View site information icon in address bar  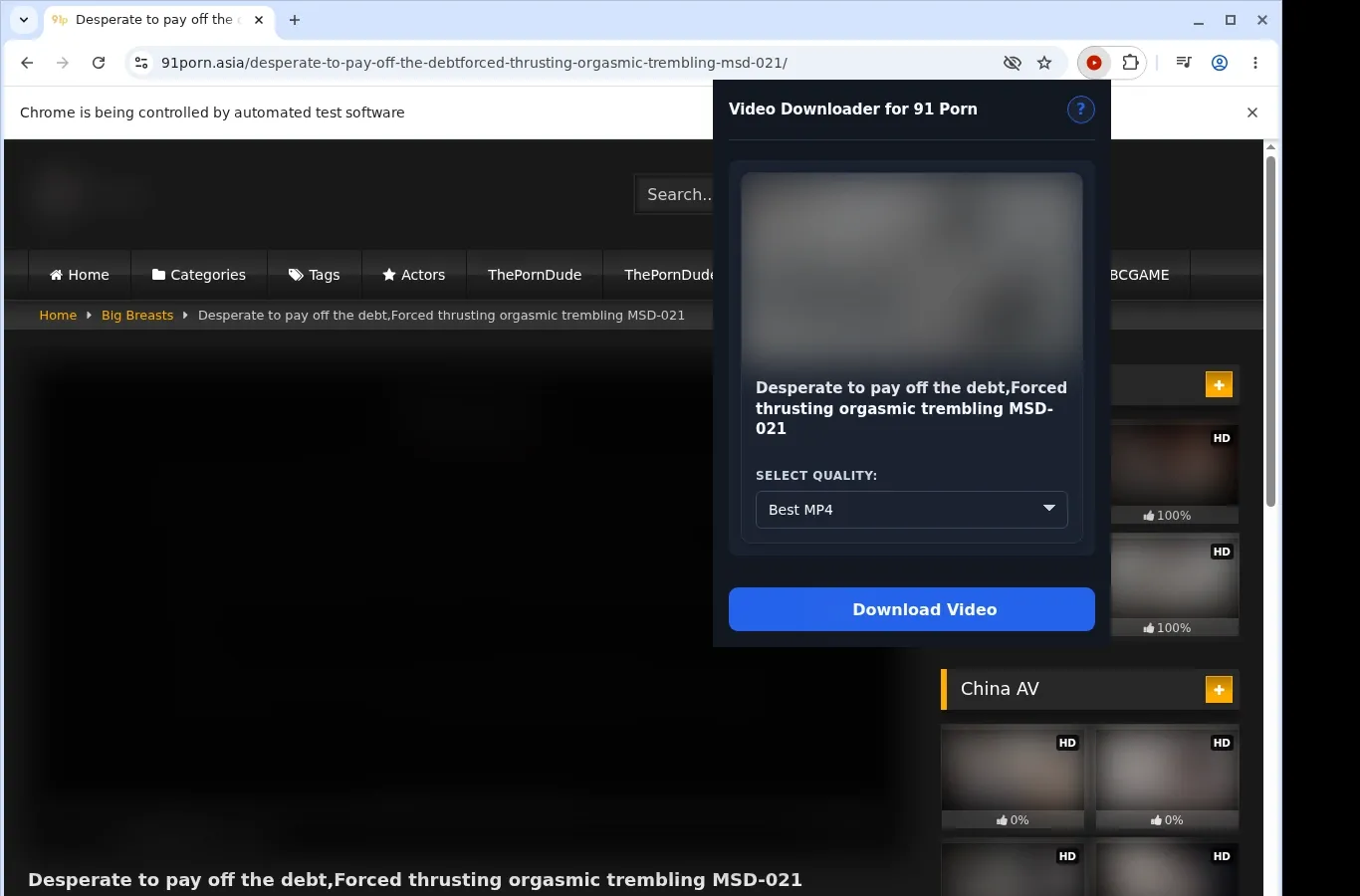[141, 63]
